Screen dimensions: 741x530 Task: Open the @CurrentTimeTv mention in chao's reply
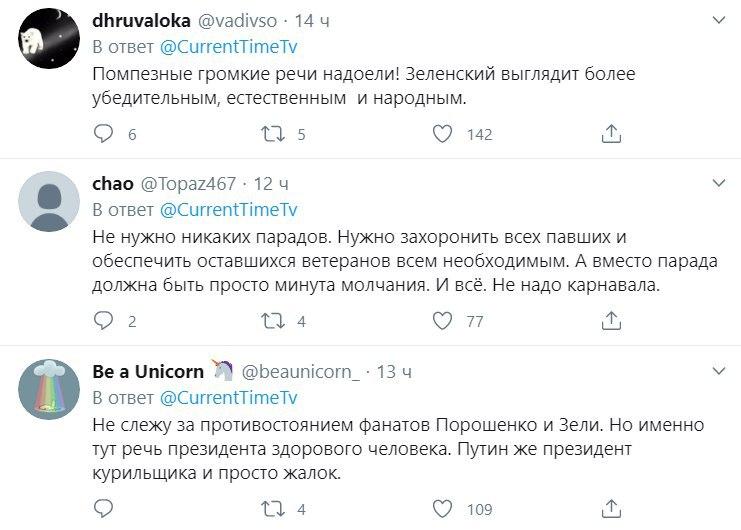(228, 210)
